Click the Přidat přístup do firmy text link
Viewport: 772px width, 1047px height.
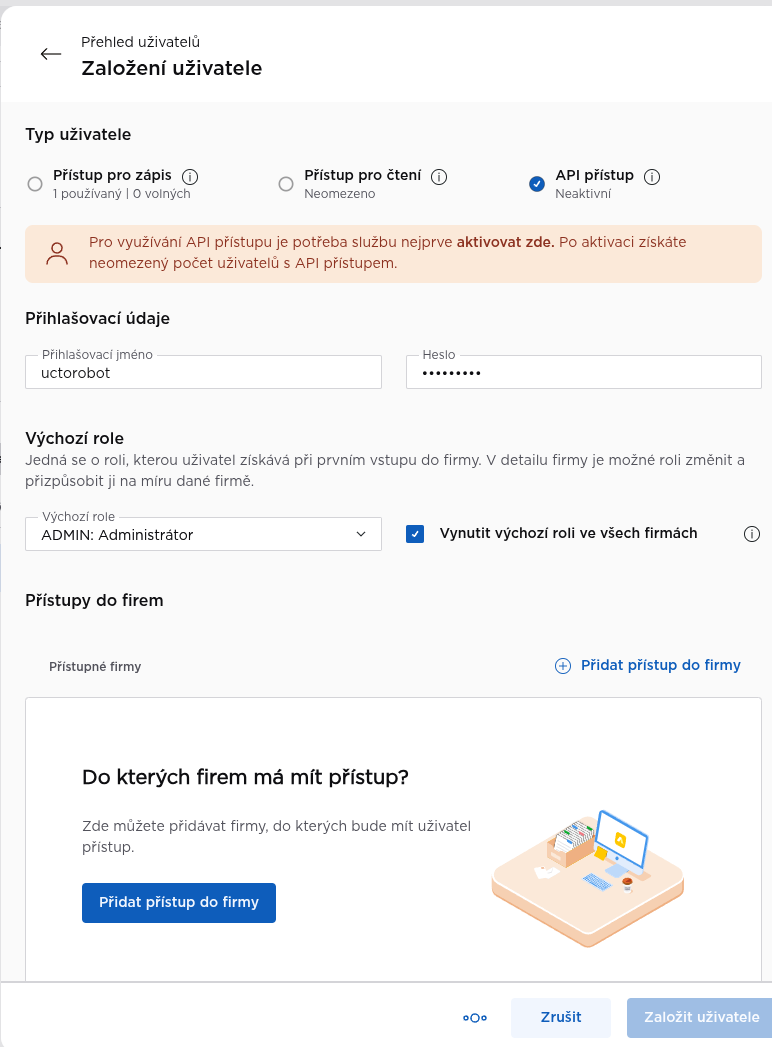(x=660, y=665)
